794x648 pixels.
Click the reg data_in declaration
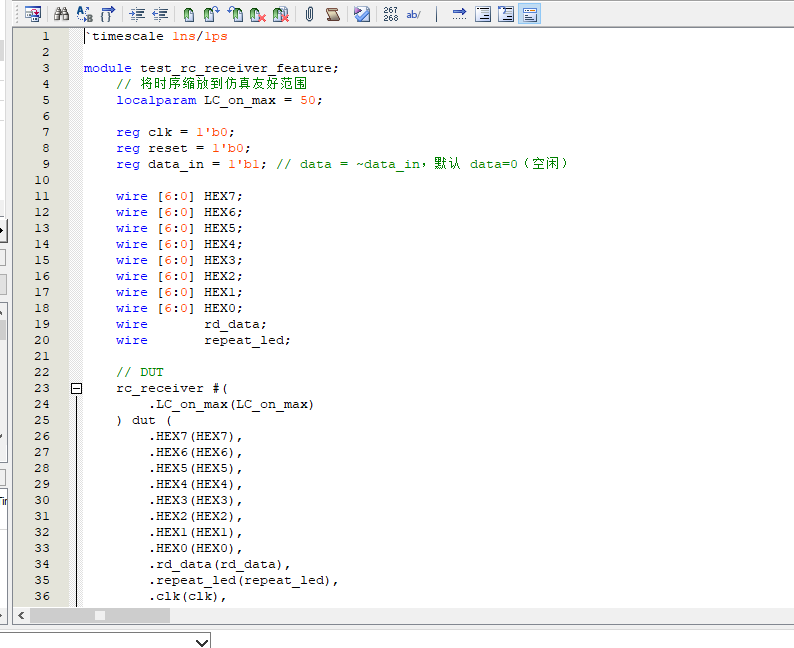(x=191, y=165)
